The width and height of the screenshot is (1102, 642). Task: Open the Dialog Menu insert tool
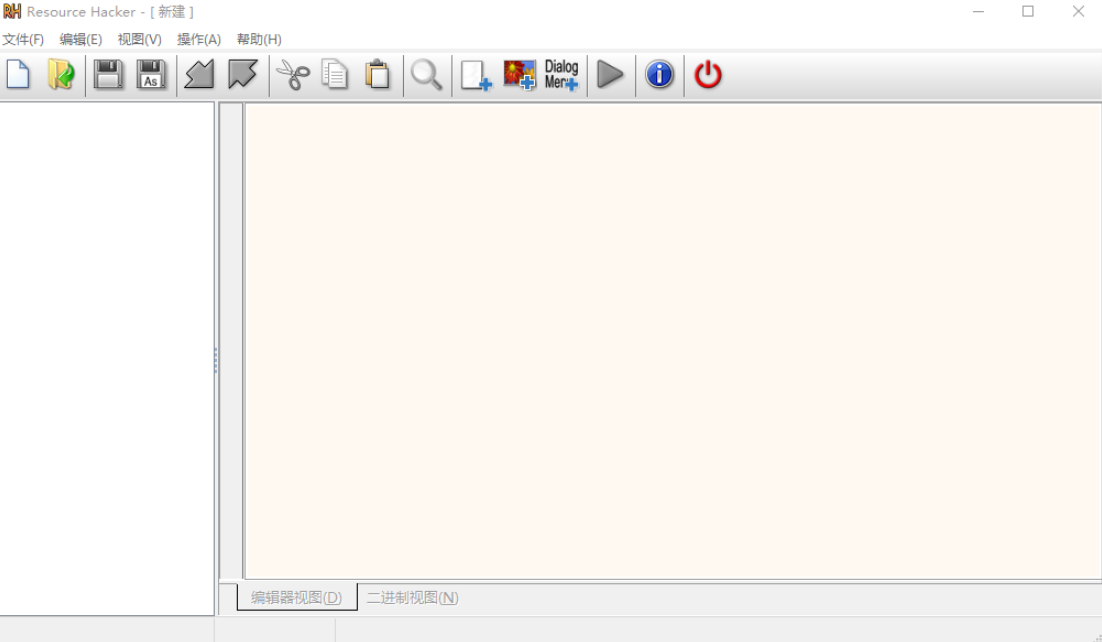561,75
